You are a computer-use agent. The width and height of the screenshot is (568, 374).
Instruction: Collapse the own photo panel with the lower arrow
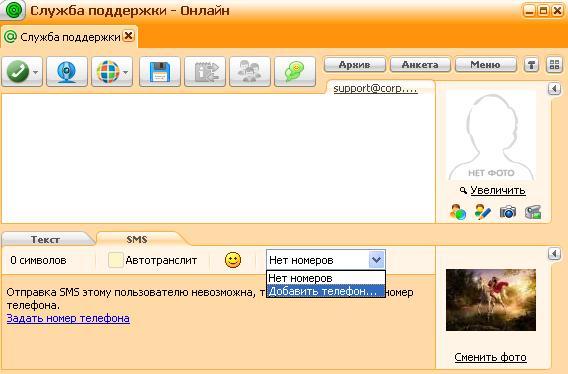click(554, 254)
